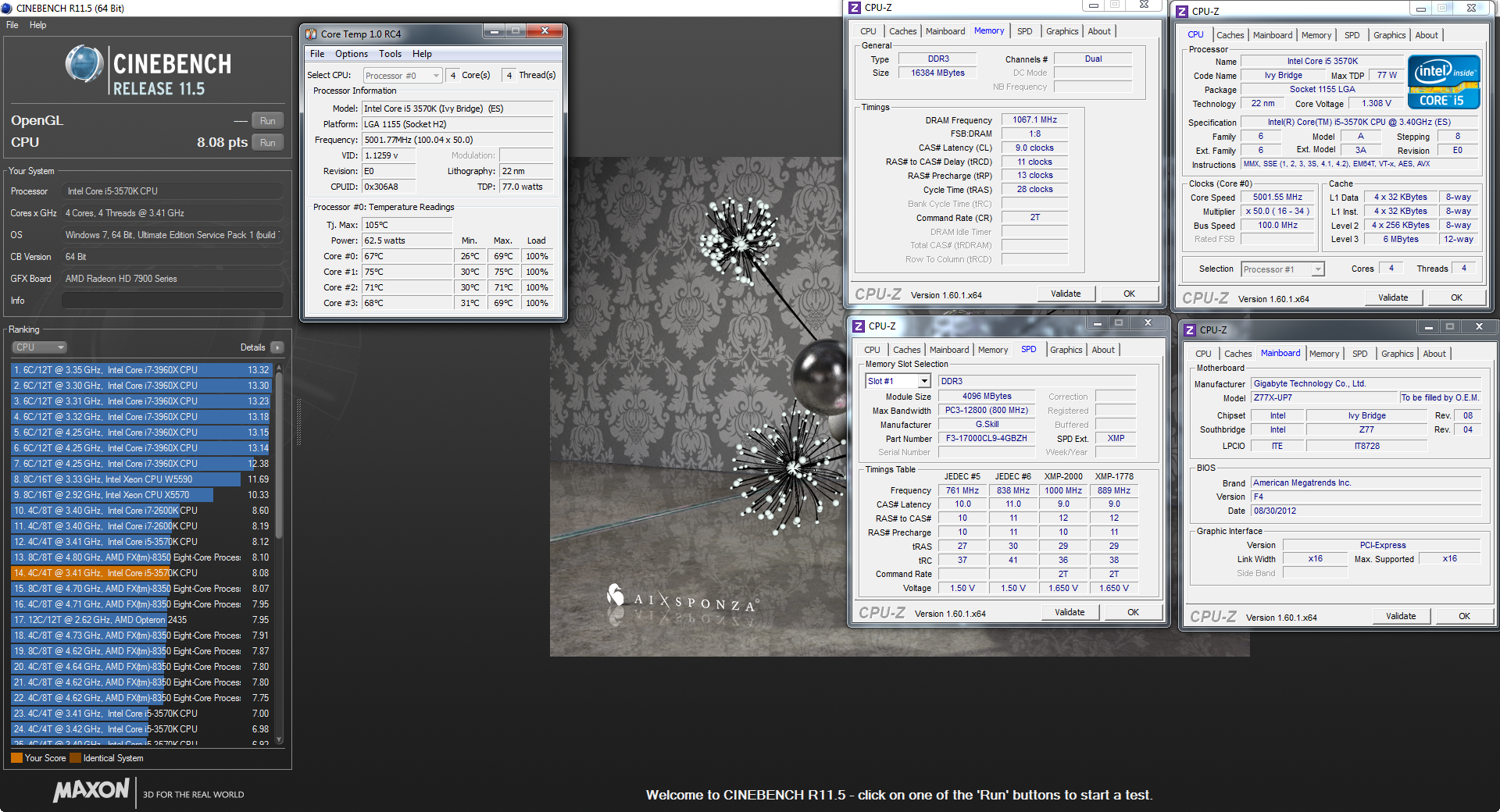Click the Core Temp title bar icon
The height and width of the screenshot is (812, 1500).
pos(311,34)
